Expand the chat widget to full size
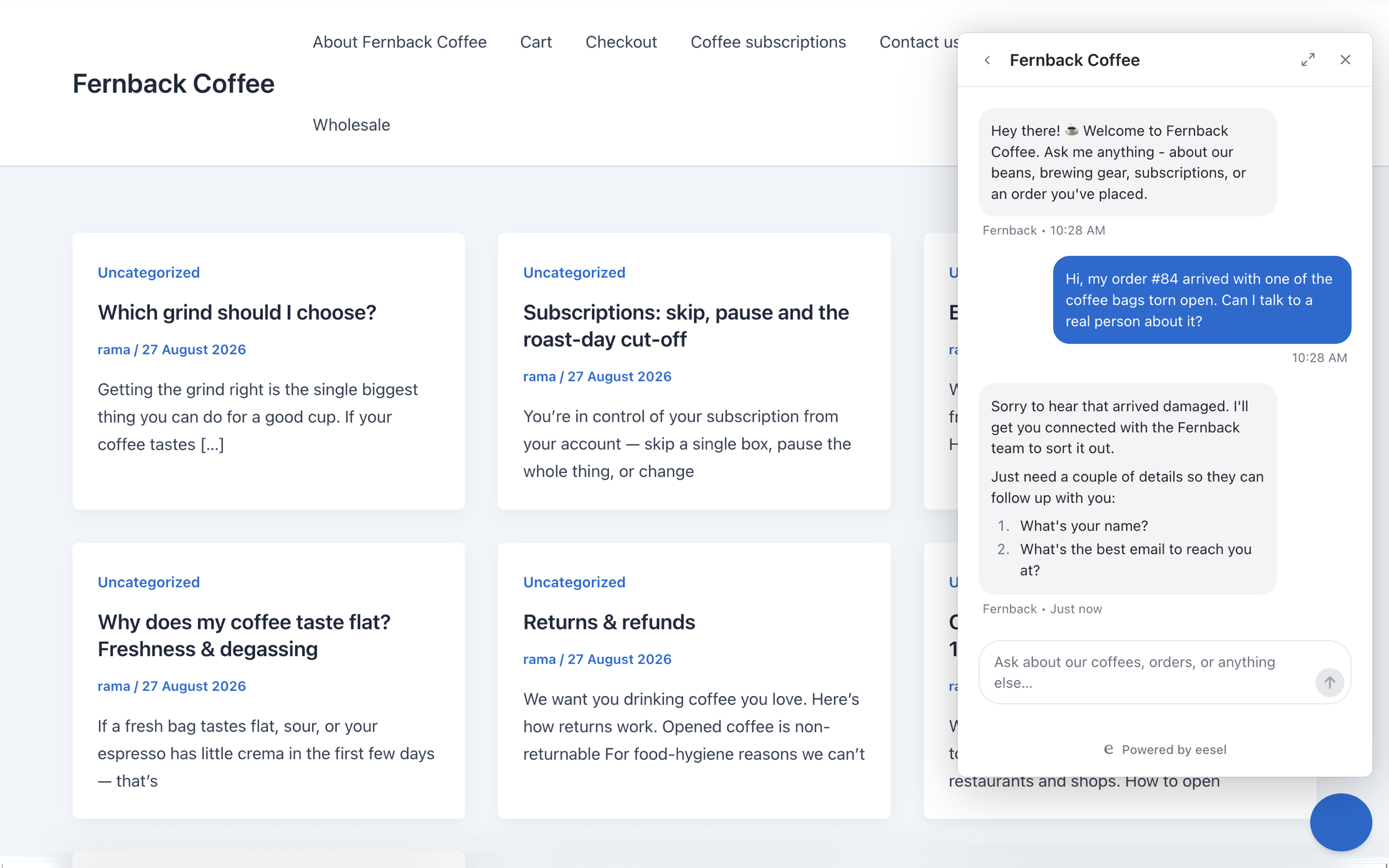1389x868 pixels. 1308,60
